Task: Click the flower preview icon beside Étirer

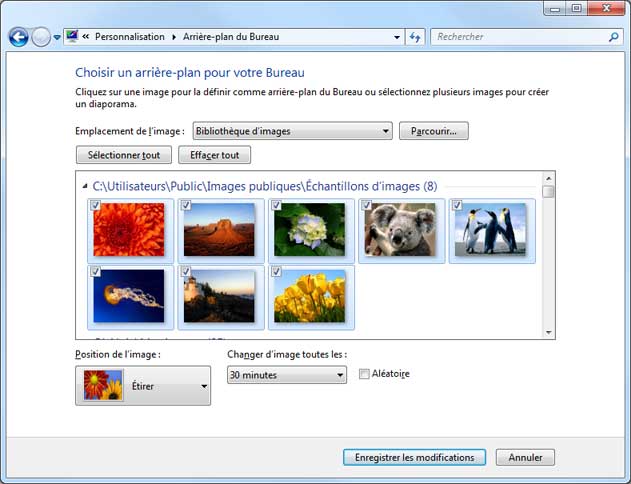Action: (x=103, y=385)
